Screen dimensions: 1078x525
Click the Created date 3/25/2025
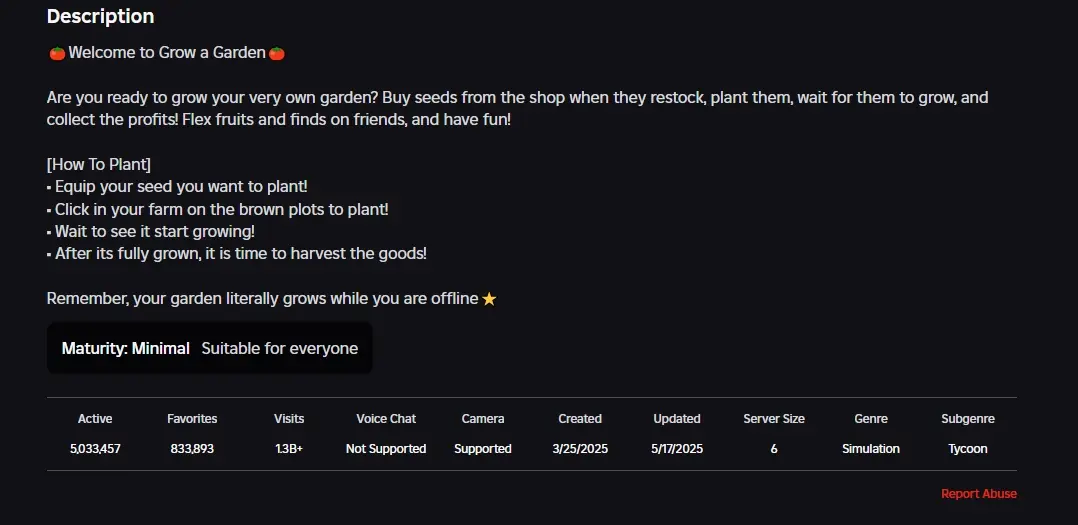580,449
